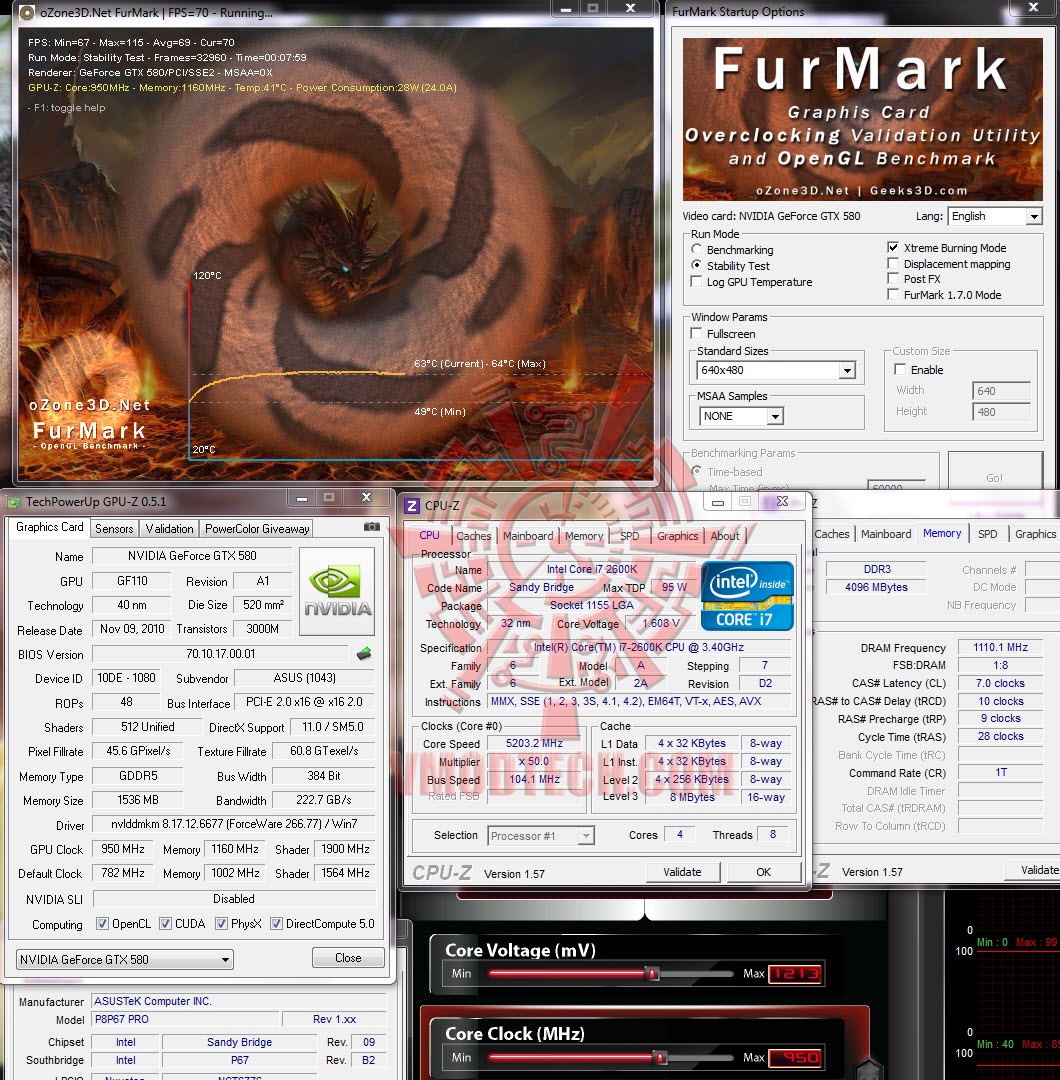1060x1080 pixels.
Task: Click the Core Clock Max value 950
Action: pos(795,1057)
